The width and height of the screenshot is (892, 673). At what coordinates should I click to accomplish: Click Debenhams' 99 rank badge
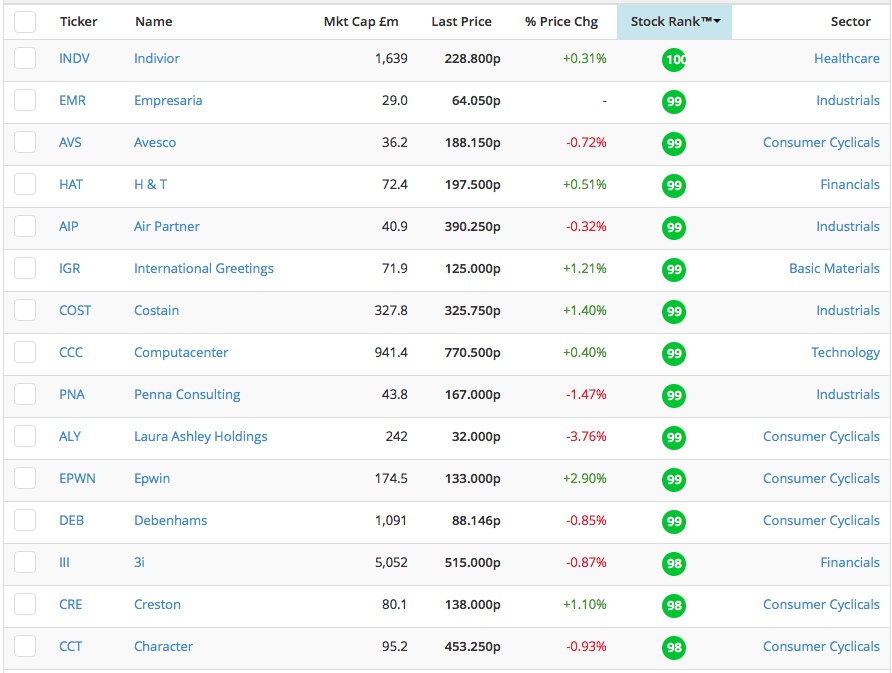click(x=674, y=522)
